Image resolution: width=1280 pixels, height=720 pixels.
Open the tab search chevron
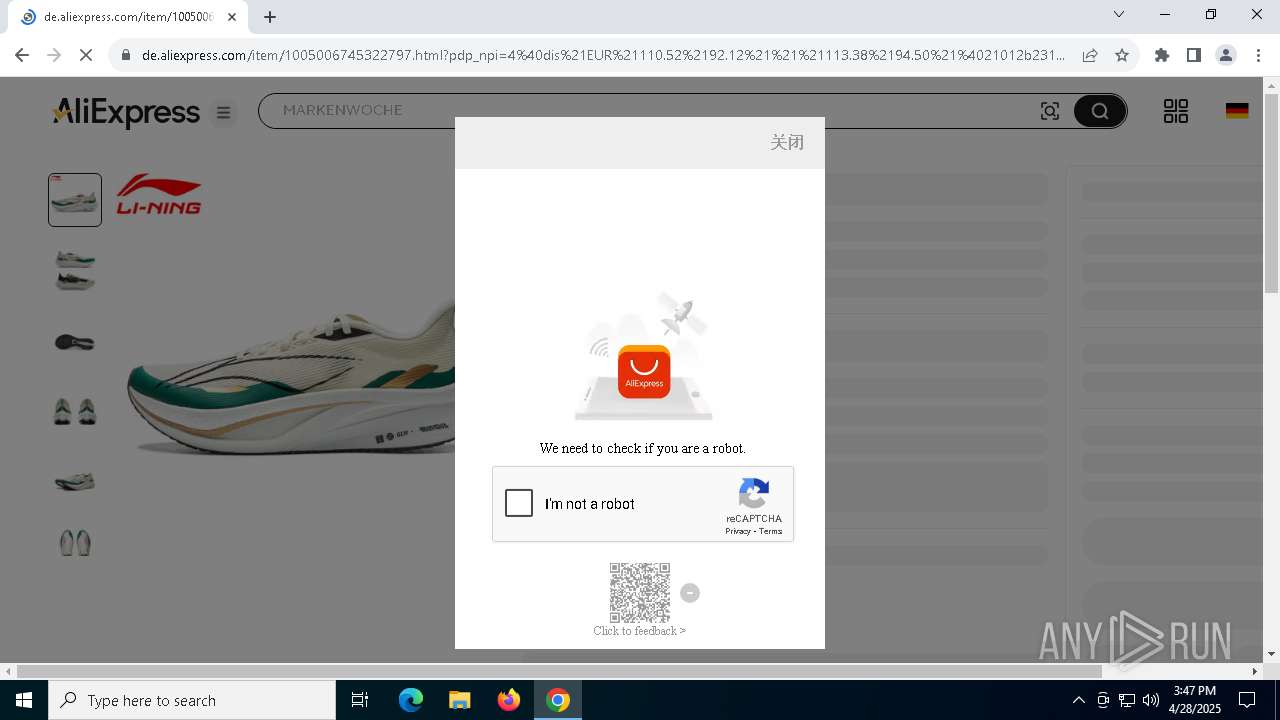point(1119,14)
